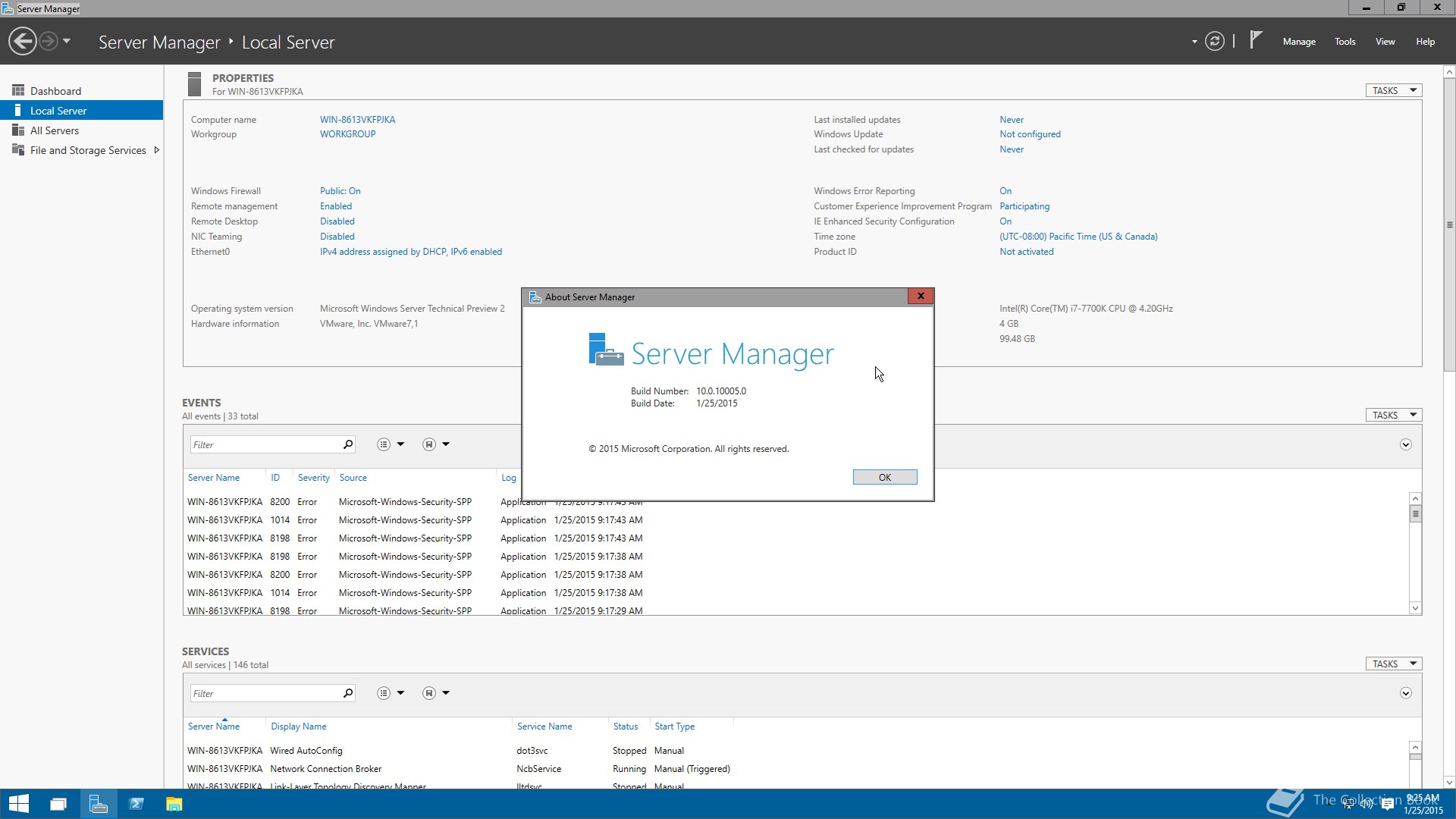1456x819 pixels.
Task: Click the Not activated product link
Action: 1026,252
